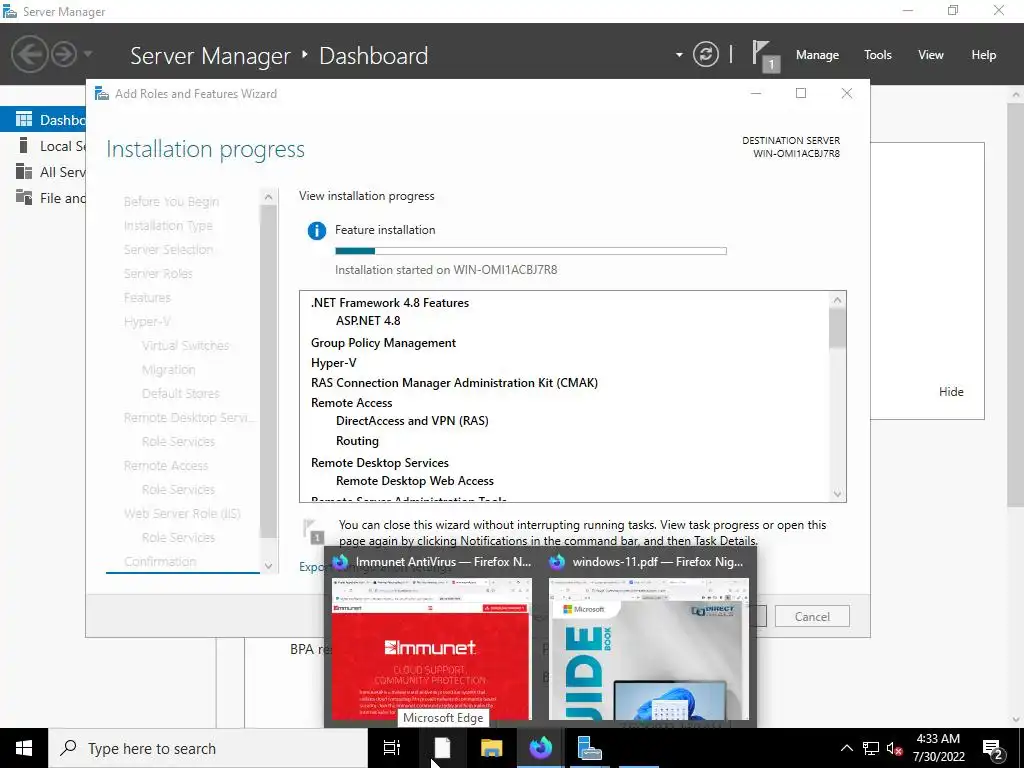
Task: Click the blue information icon beside Feature installation
Action: point(317,231)
